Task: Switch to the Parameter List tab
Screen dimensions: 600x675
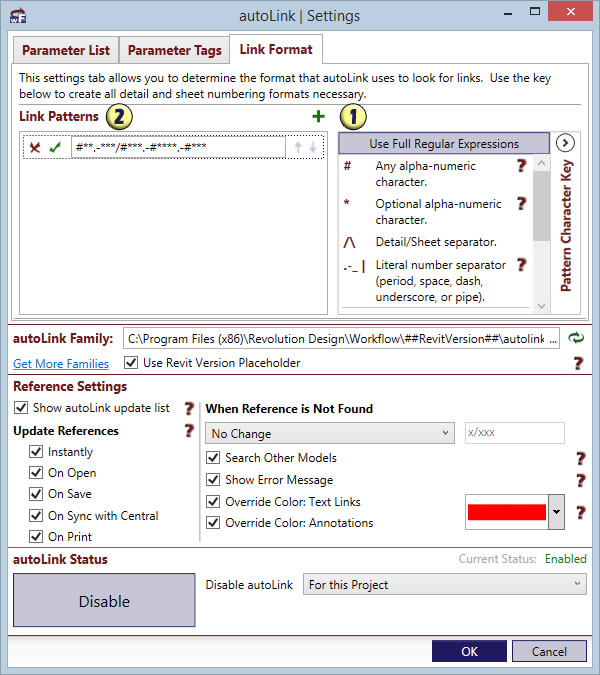Action: (x=66, y=50)
